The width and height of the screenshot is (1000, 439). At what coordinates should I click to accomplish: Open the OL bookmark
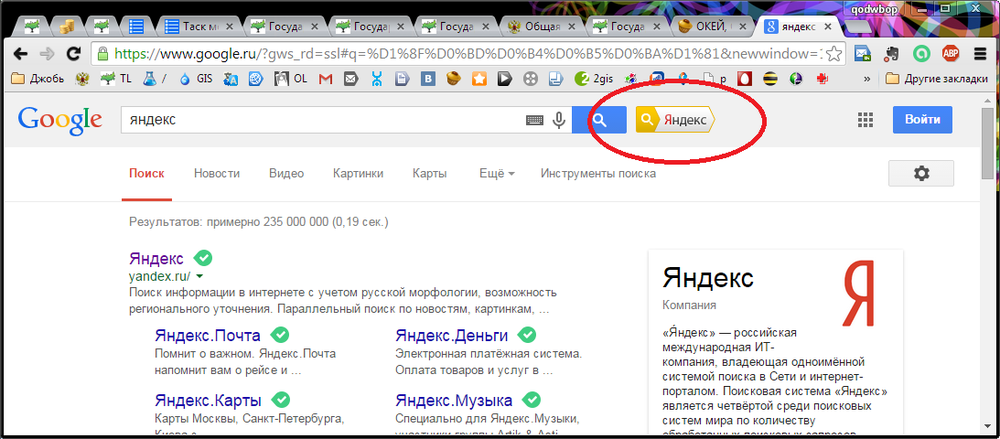[x=291, y=79]
